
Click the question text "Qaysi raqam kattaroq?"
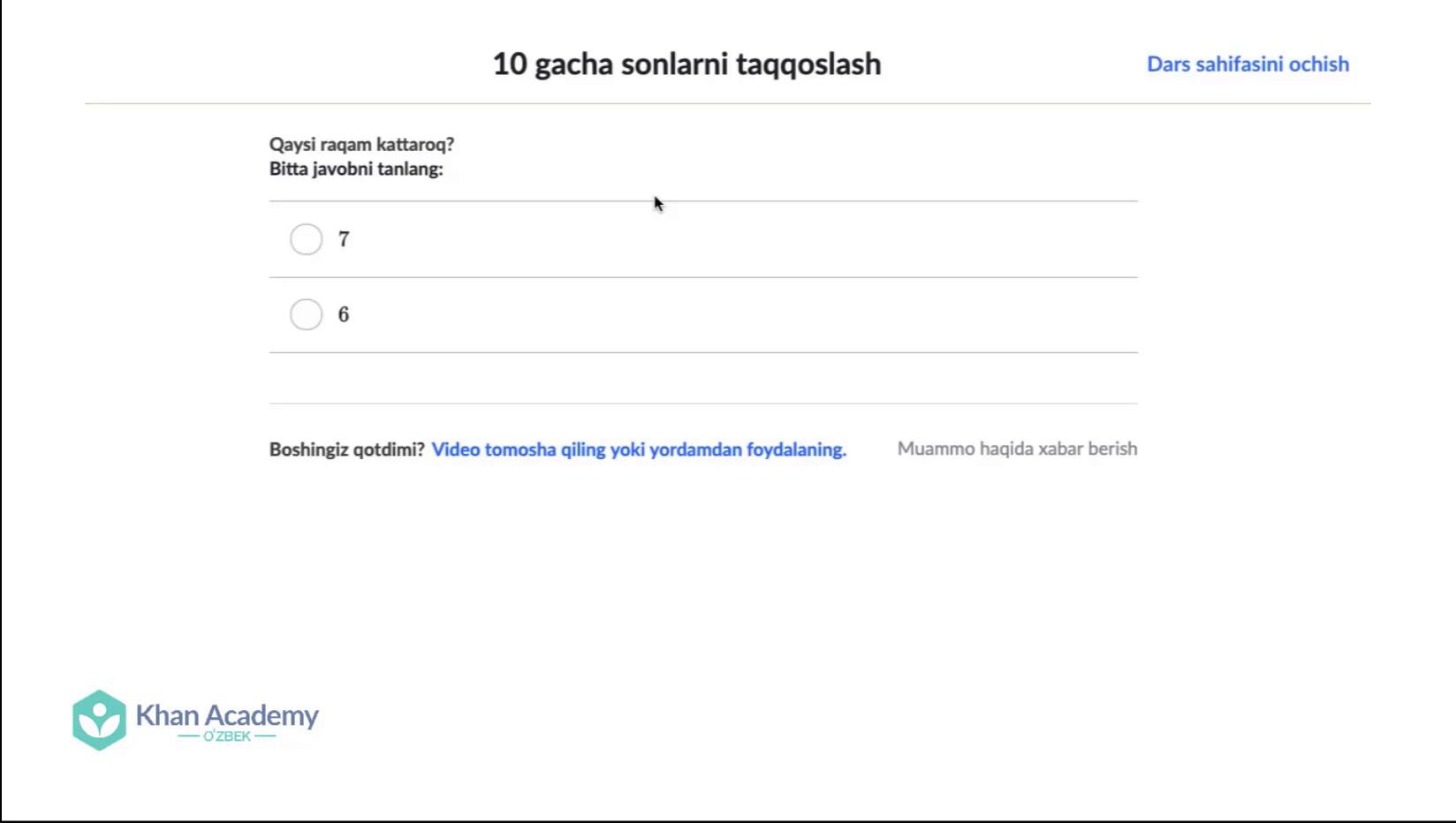click(x=361, y=144)
